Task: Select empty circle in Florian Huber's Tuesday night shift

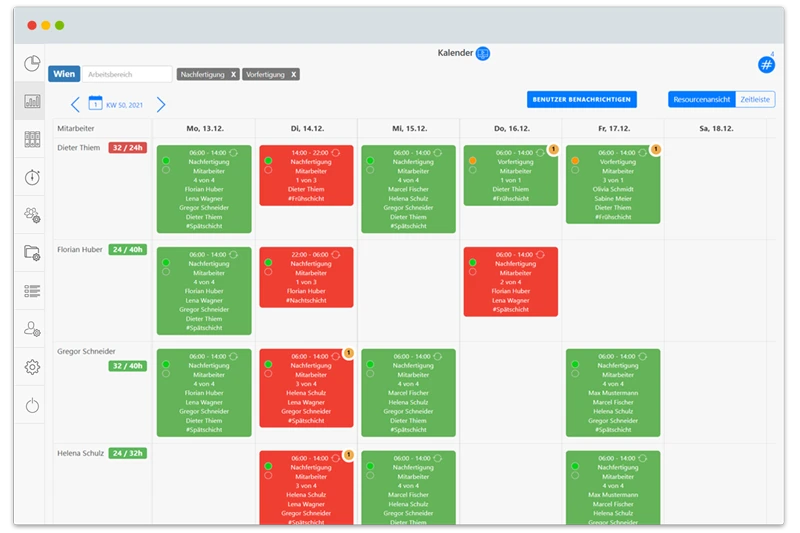Action: [267, 272]
